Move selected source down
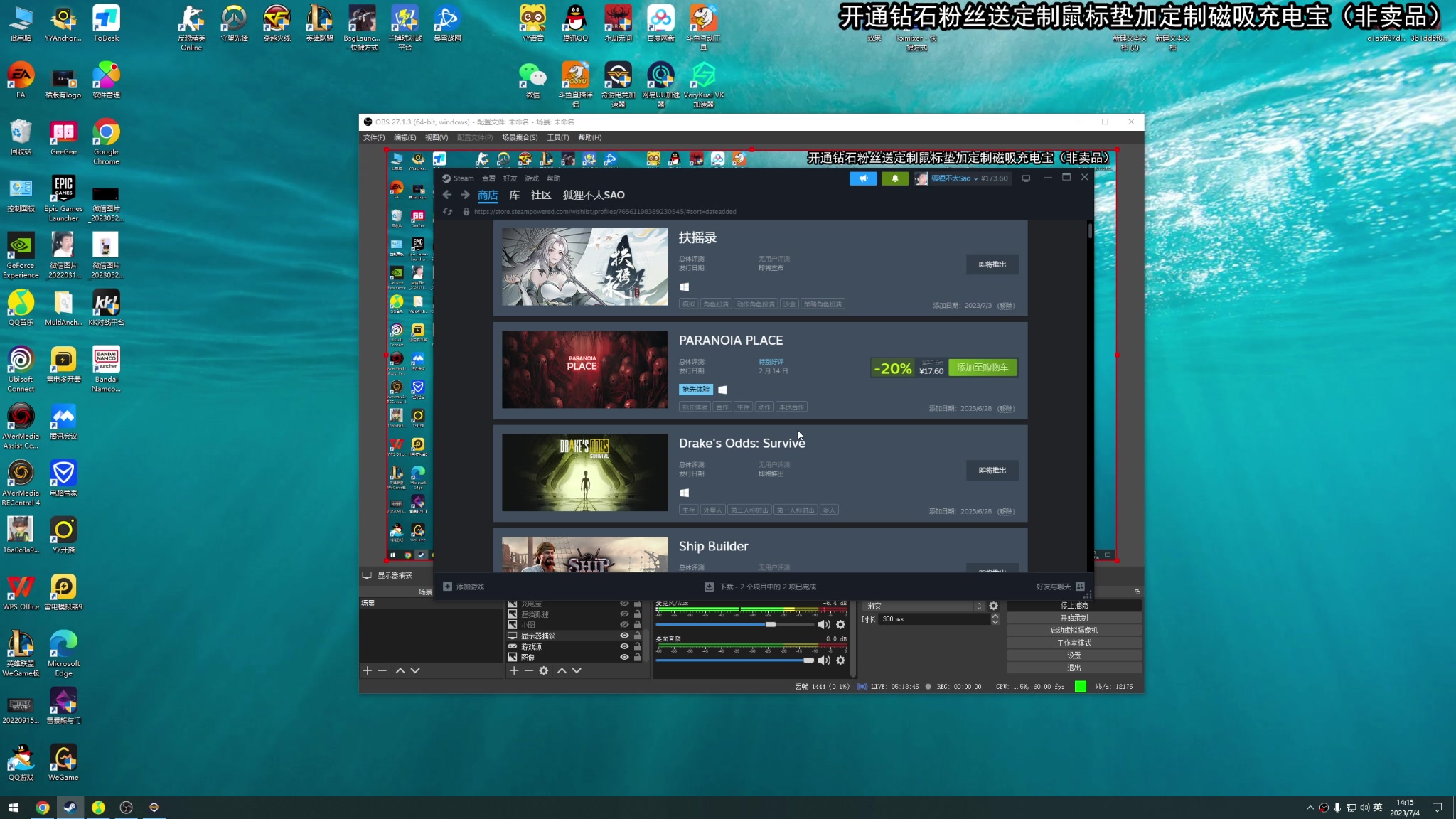The image size is (1456, 819). [x=577, y=670]
